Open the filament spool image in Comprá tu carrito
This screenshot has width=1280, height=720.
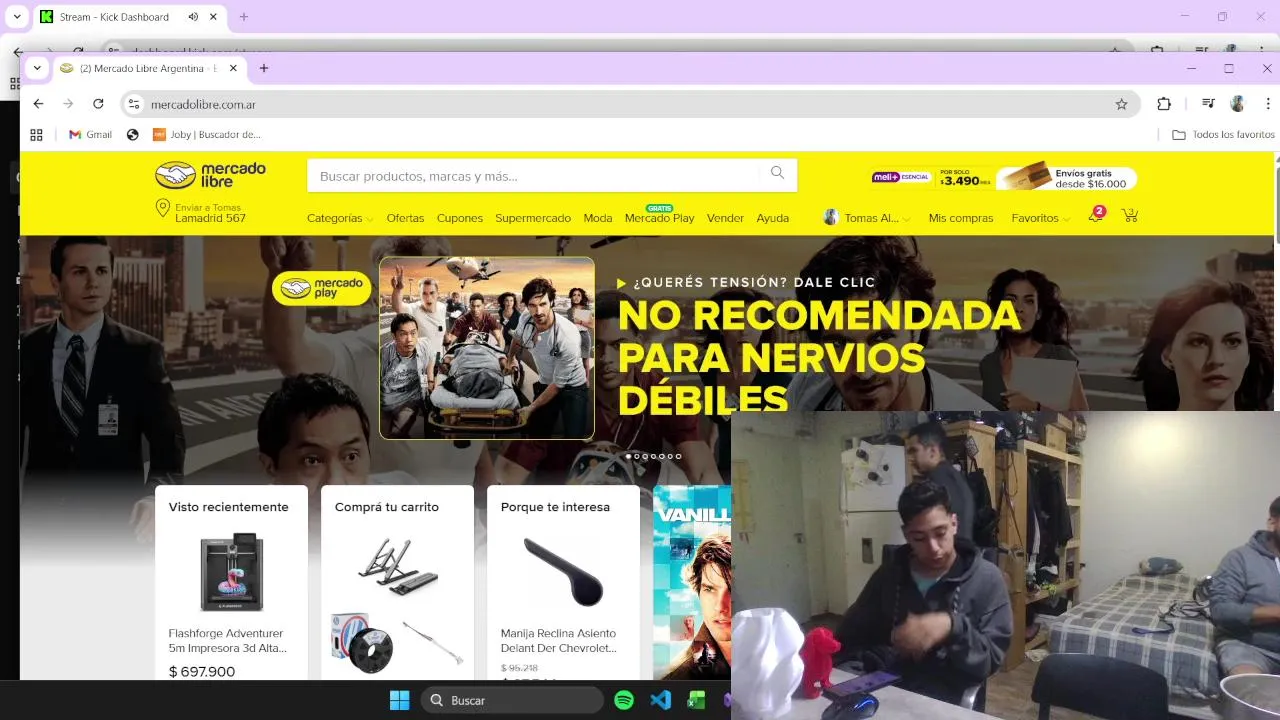[363, 642]
